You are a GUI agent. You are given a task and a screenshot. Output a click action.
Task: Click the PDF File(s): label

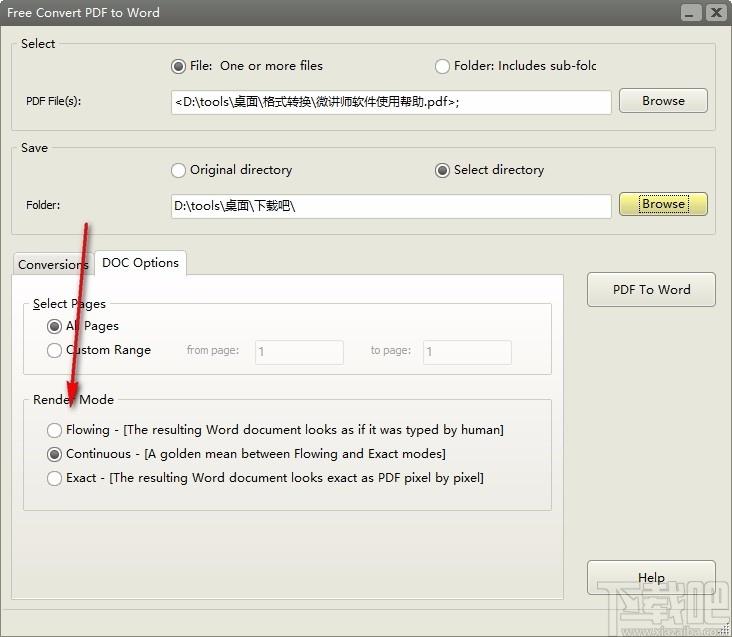(x=53, y=101)
